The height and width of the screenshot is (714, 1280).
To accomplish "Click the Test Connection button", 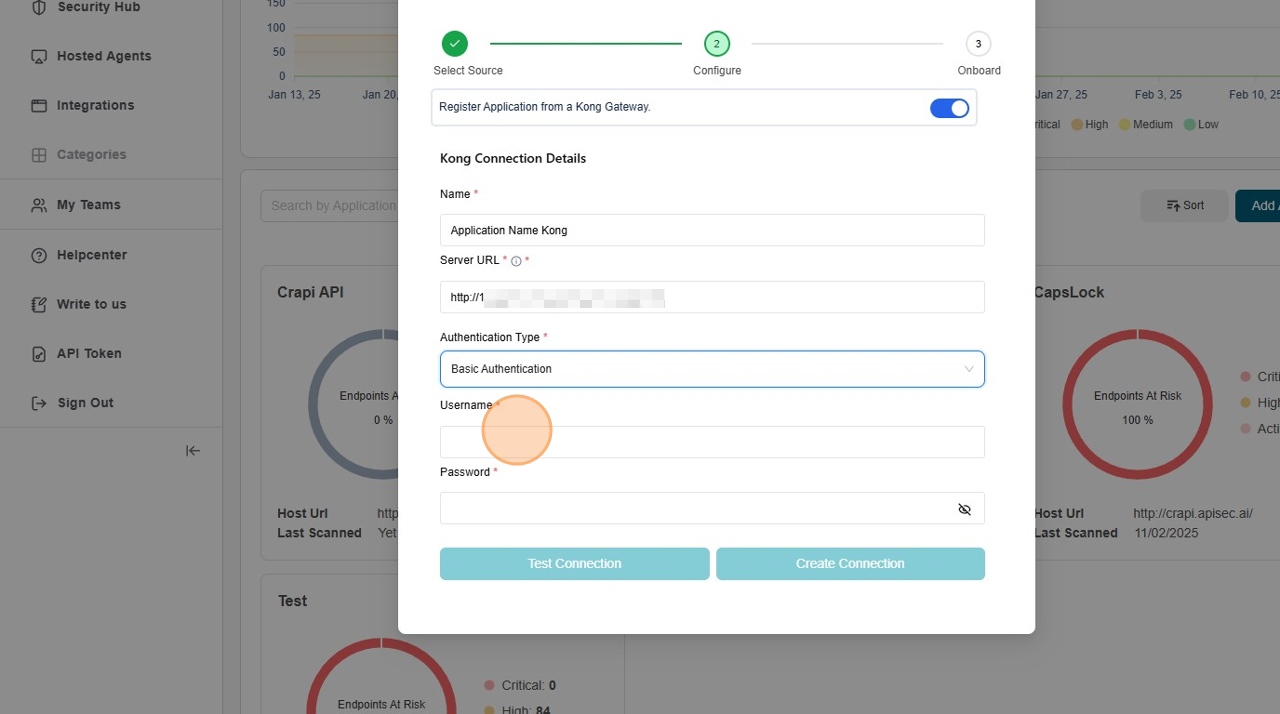I will [x=574, y=564].
